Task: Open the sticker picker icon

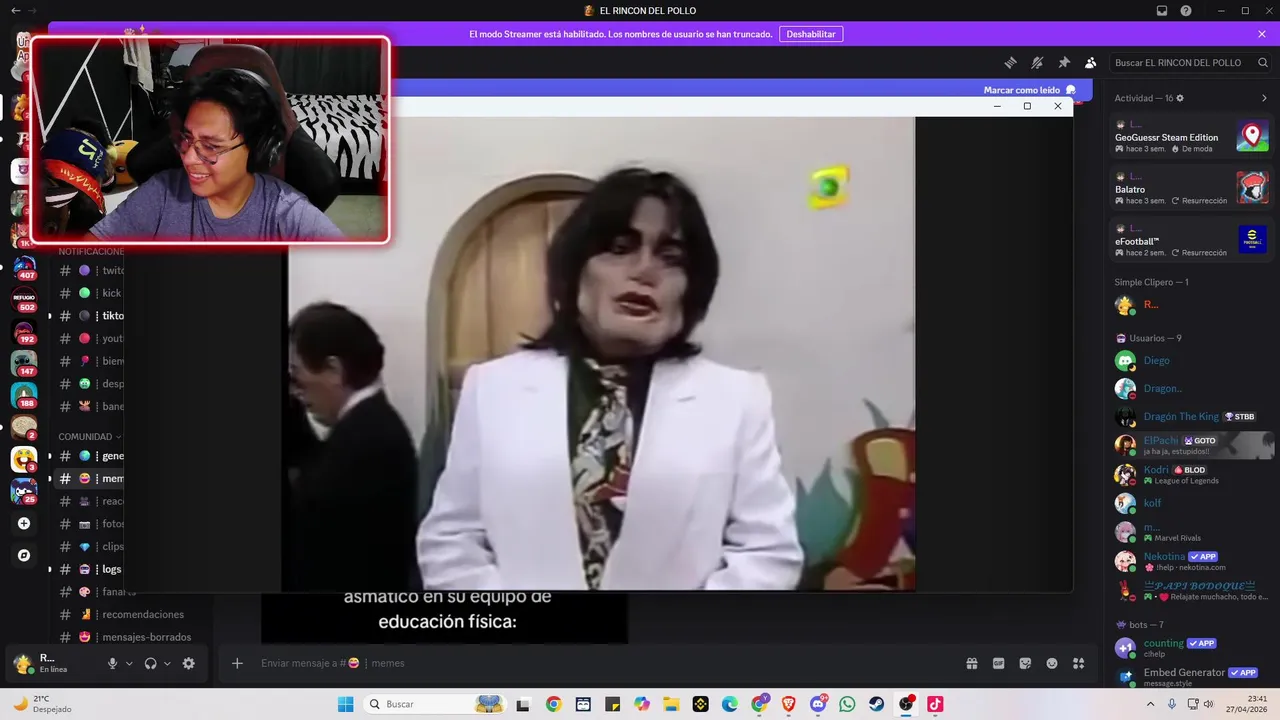Action: (x=1025, y=663)
